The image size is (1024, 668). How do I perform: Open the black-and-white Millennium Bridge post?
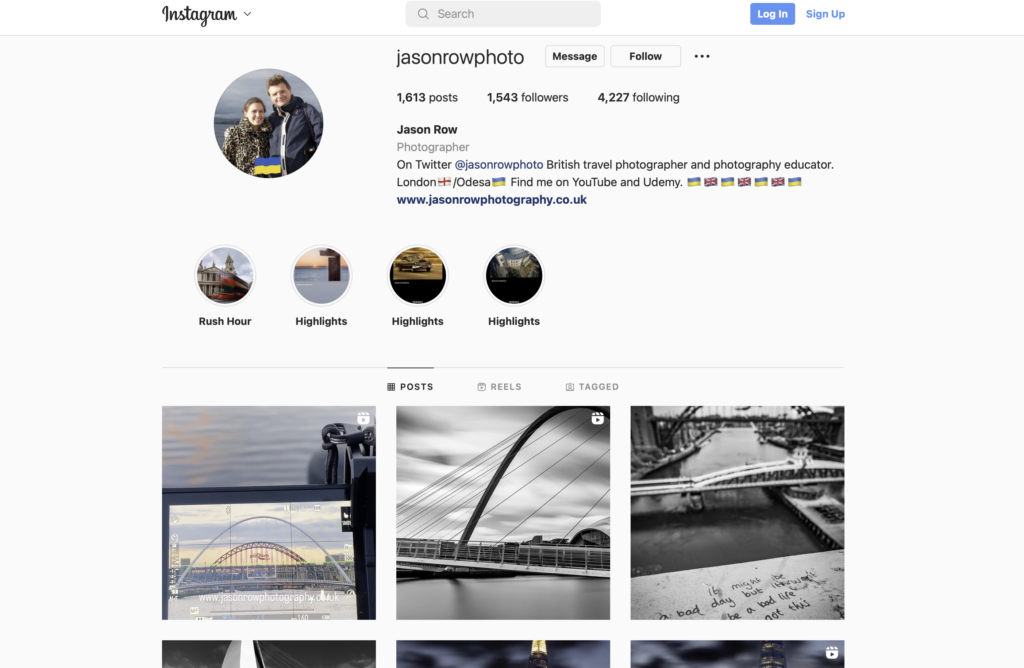(x=503, y=513)
